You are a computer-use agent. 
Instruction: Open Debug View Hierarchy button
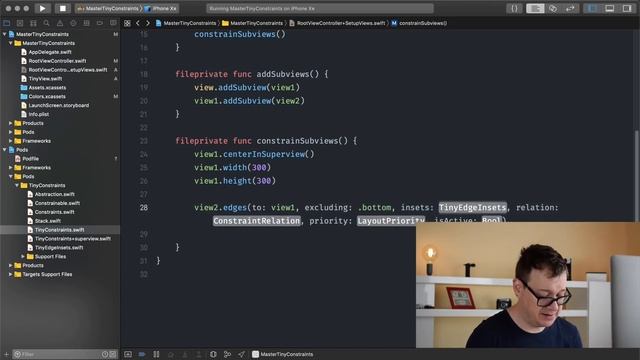tap(213, 354)
